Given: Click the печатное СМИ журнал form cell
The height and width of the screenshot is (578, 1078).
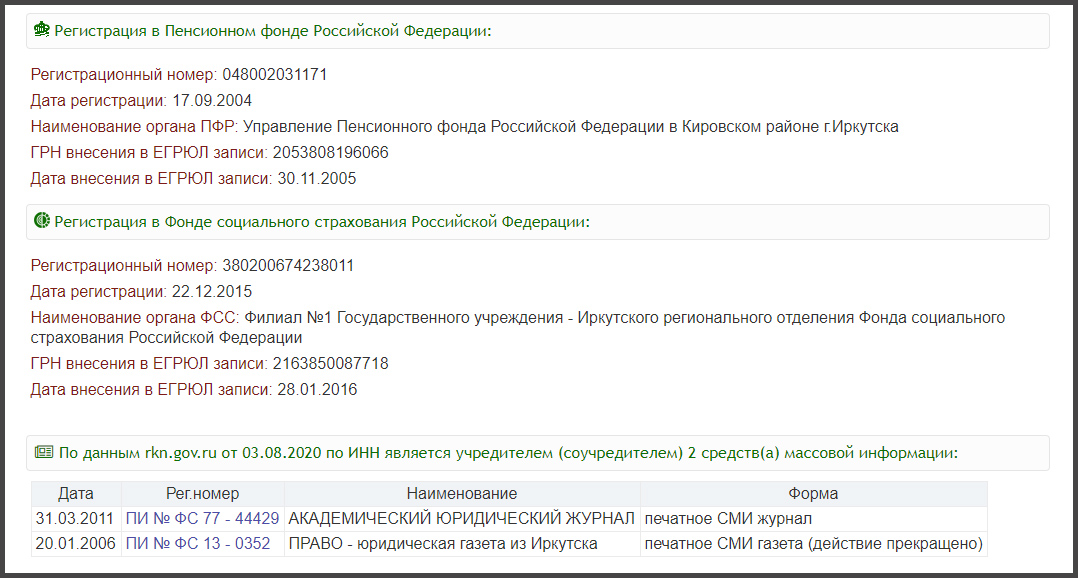Looking at the screenshot, I should [x=728, y=519].
